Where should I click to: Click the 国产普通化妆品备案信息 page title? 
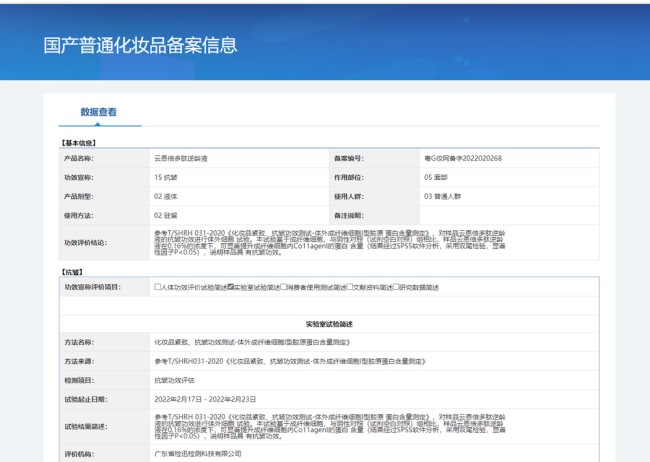[140, 45]
